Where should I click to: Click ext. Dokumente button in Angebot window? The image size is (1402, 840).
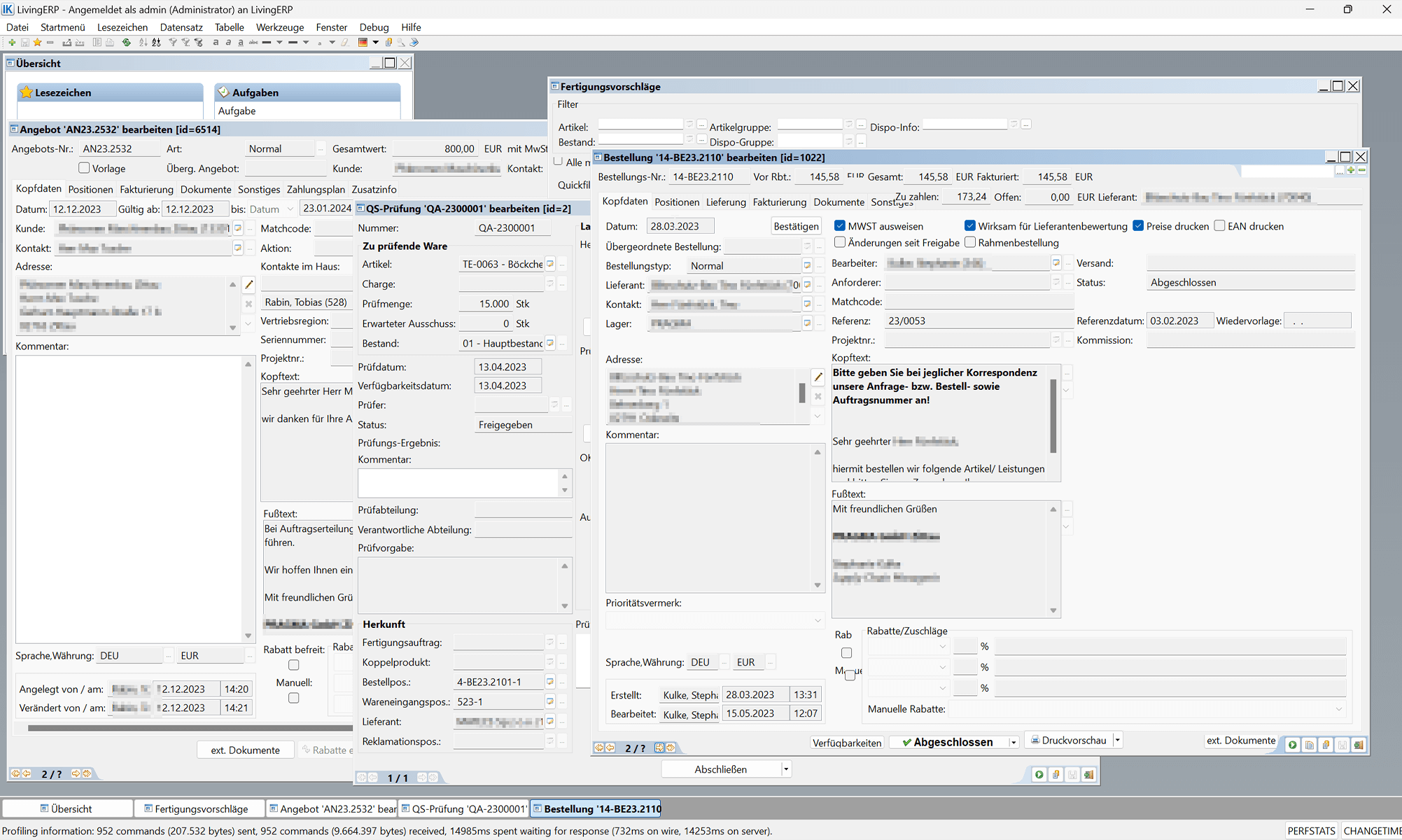(x=245, y=750)
